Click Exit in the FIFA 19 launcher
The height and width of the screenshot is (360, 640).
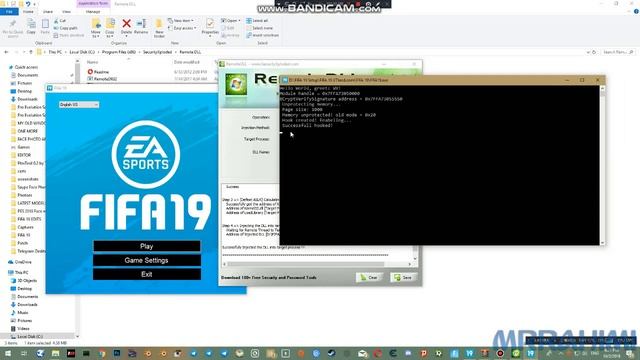pyautogui.click(x=147, y=274)
